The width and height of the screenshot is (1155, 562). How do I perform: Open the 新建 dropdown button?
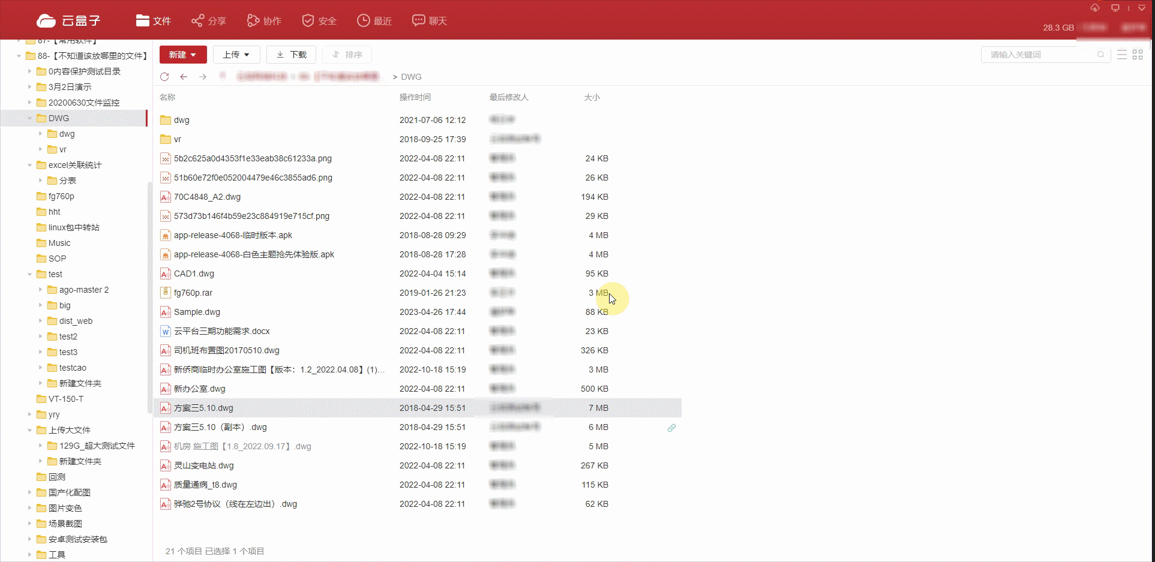(x=183, y=55)
